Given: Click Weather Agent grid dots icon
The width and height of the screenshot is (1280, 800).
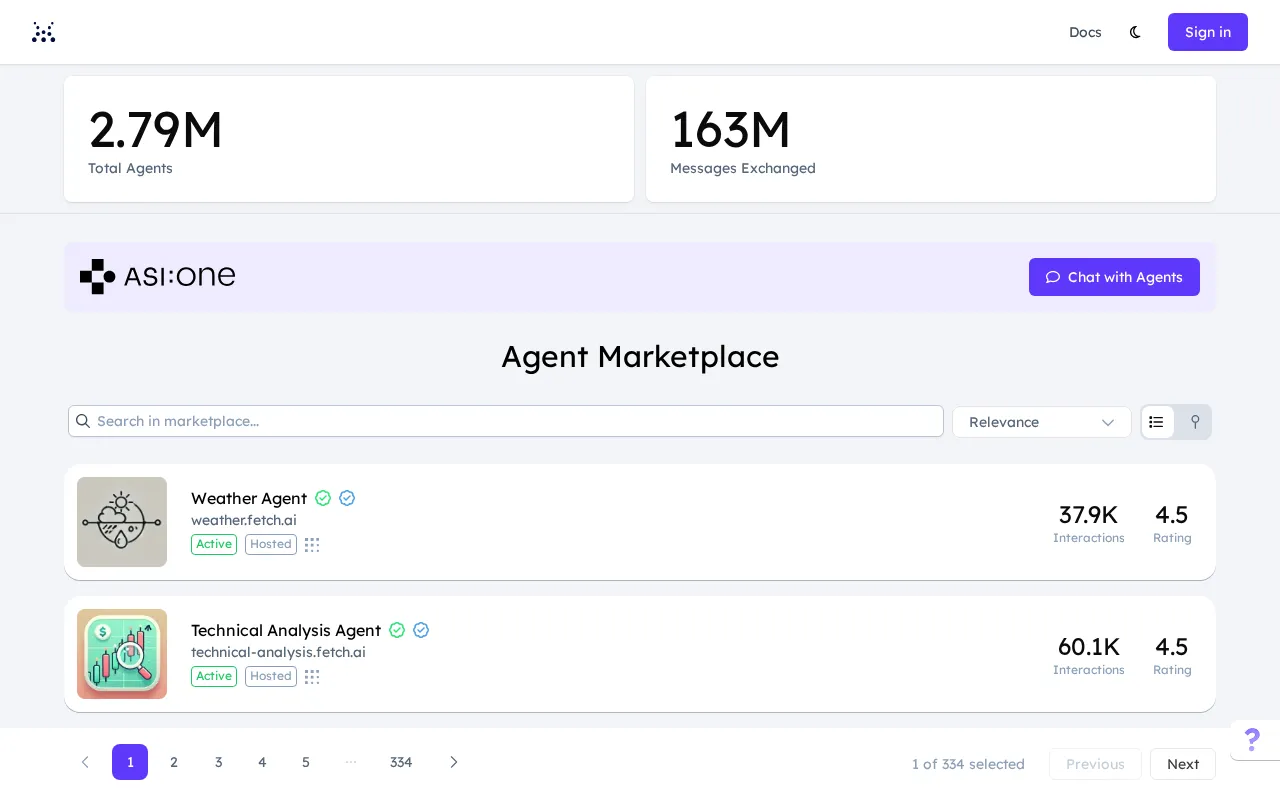Looking at the screenshot, I should tap(312, 545).
